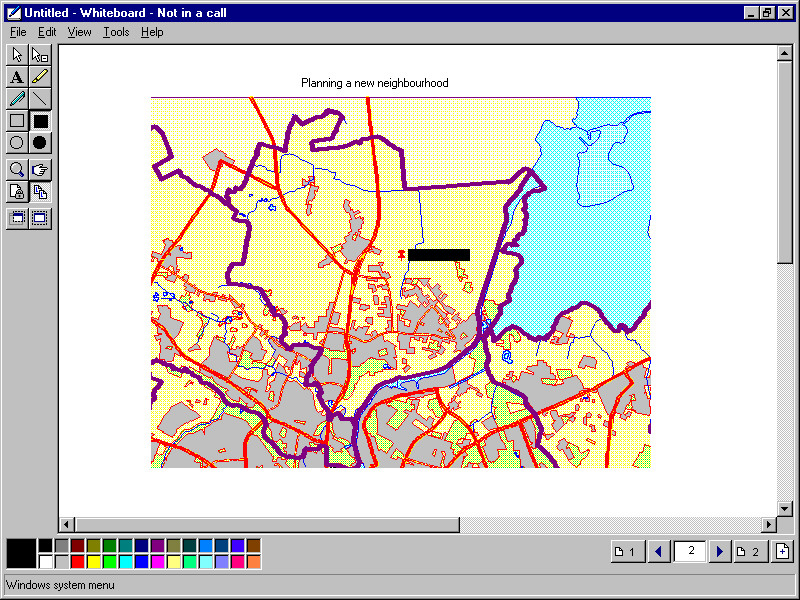Choose the Line tool
The height and width of the screenshot is (600, 800).
click(40, 98)
